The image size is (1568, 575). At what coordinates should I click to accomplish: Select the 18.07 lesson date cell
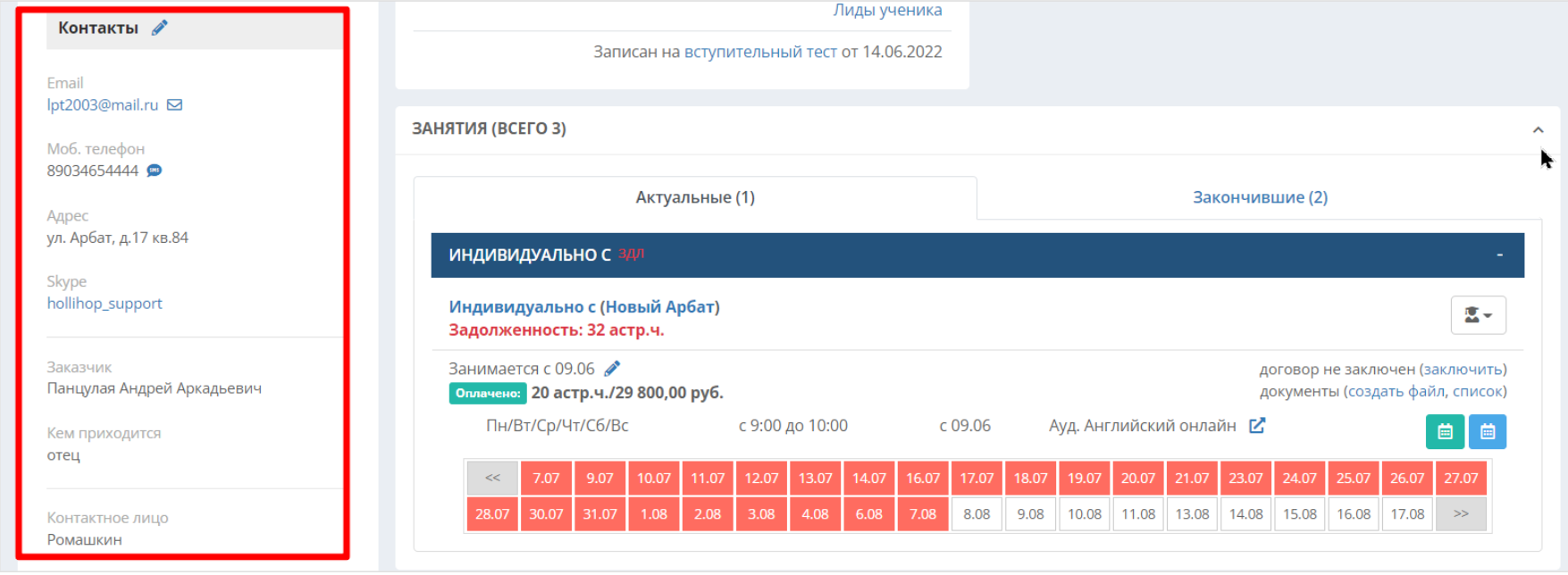1030,478
